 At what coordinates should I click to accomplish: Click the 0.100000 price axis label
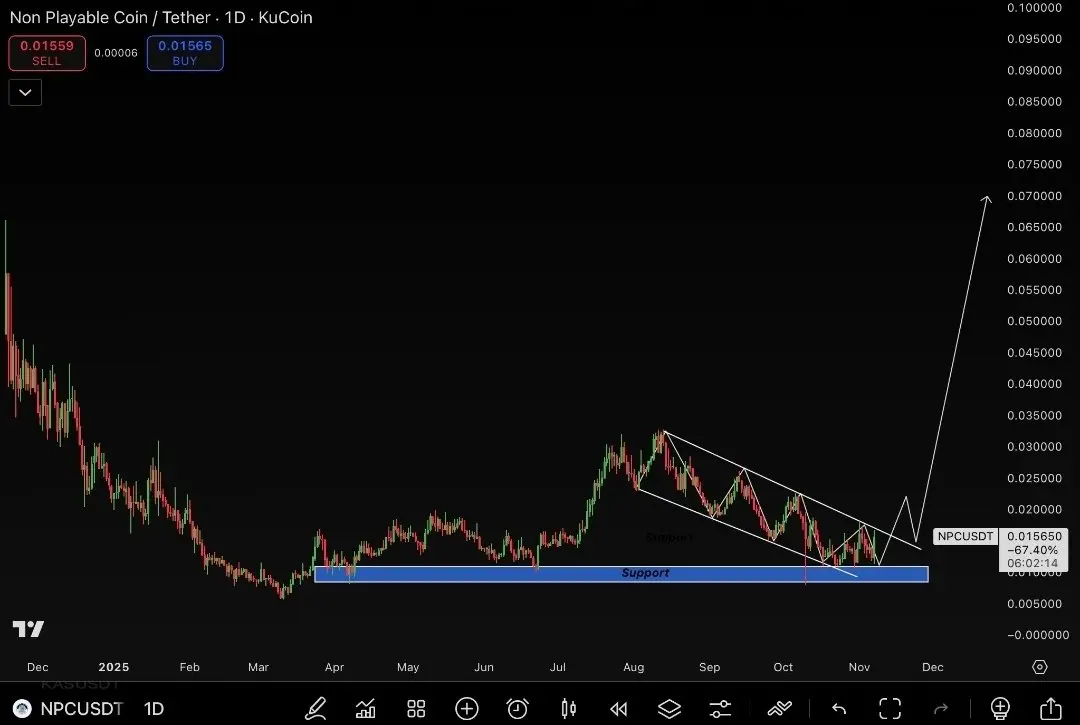point(1035,8)
